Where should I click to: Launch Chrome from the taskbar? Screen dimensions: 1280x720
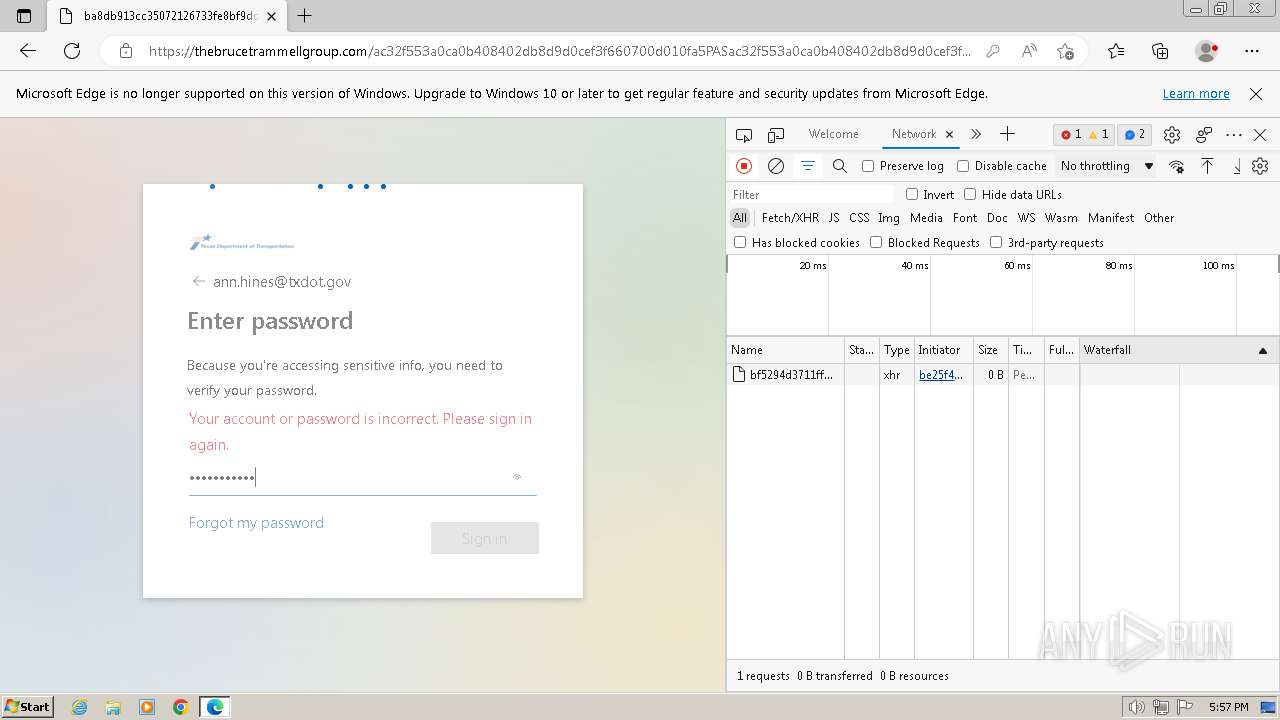pyautogui.click(x=181, y=707)
